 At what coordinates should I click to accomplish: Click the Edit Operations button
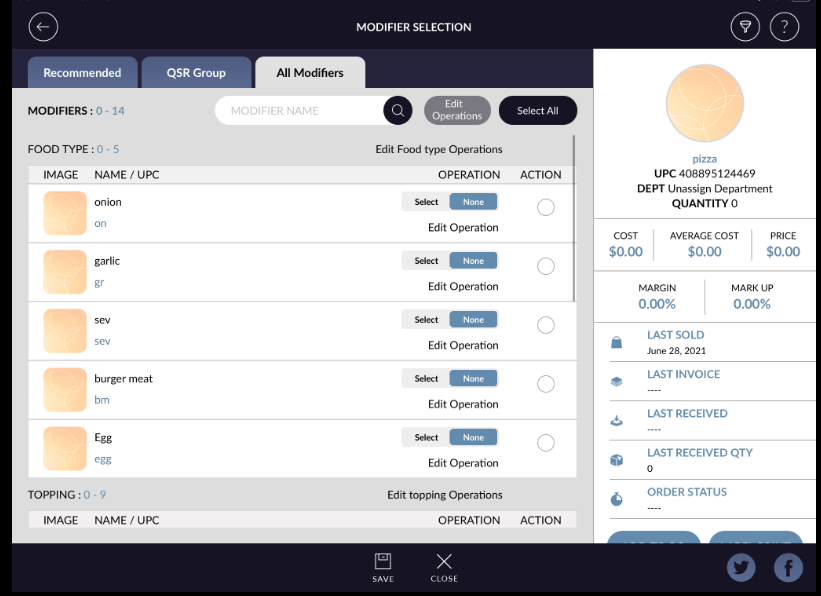(x=457, y=110)
